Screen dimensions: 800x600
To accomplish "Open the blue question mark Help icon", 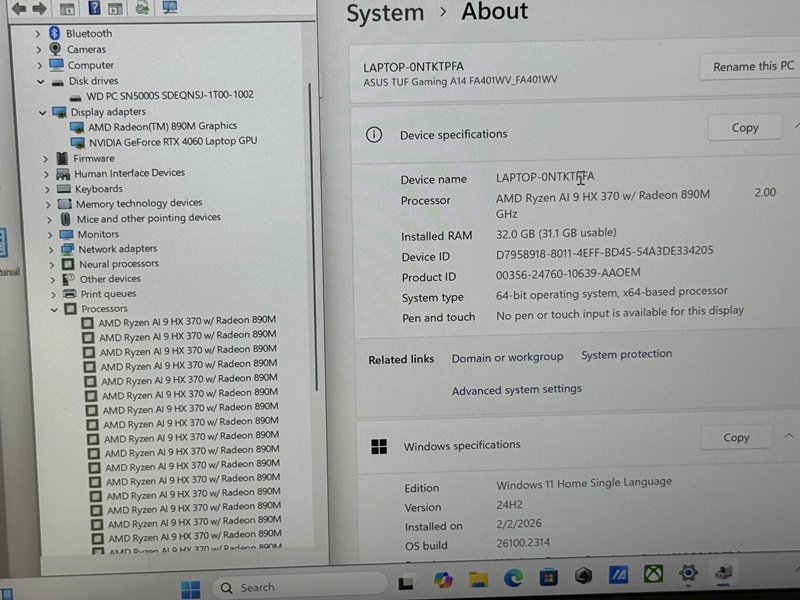I will (x=94, y=9).
